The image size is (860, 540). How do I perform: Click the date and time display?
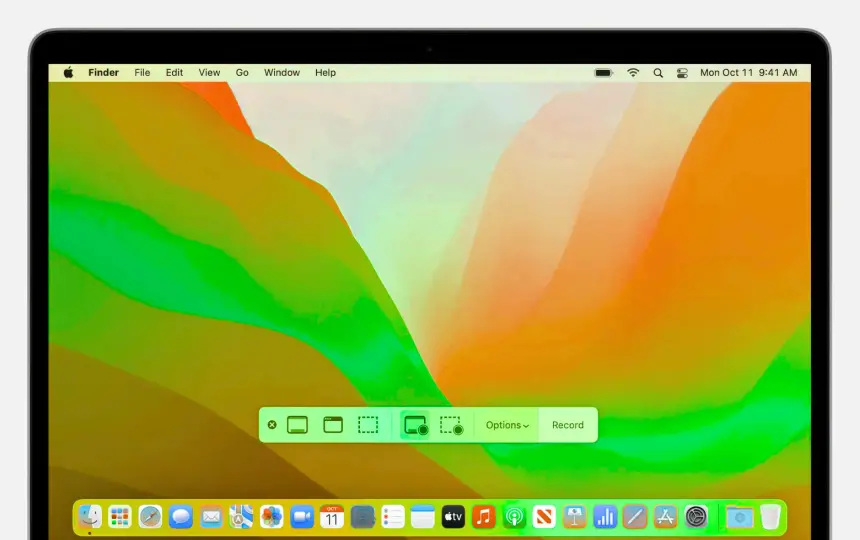coord(748,73)
